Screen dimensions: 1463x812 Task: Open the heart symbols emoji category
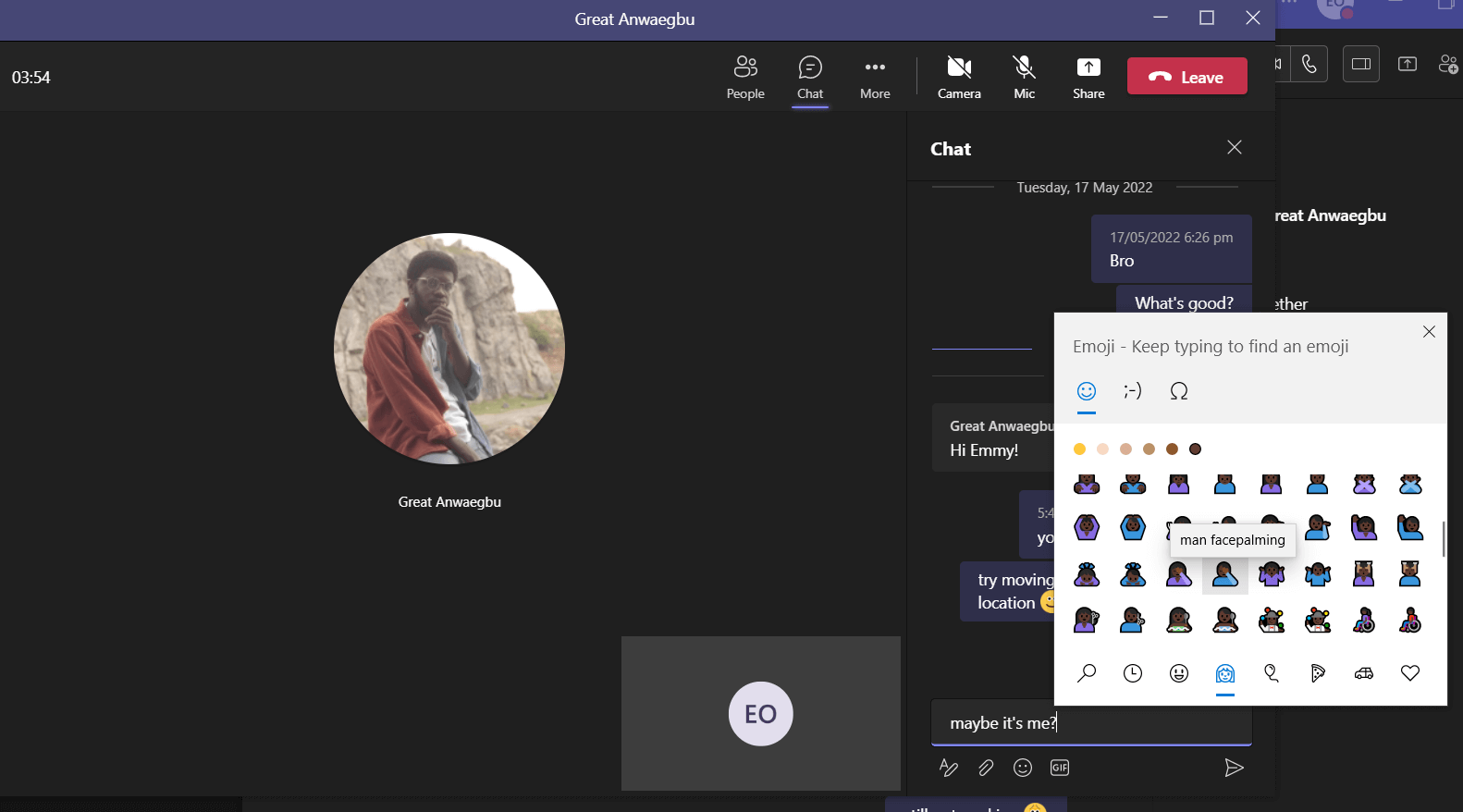tap(1410, 673)
